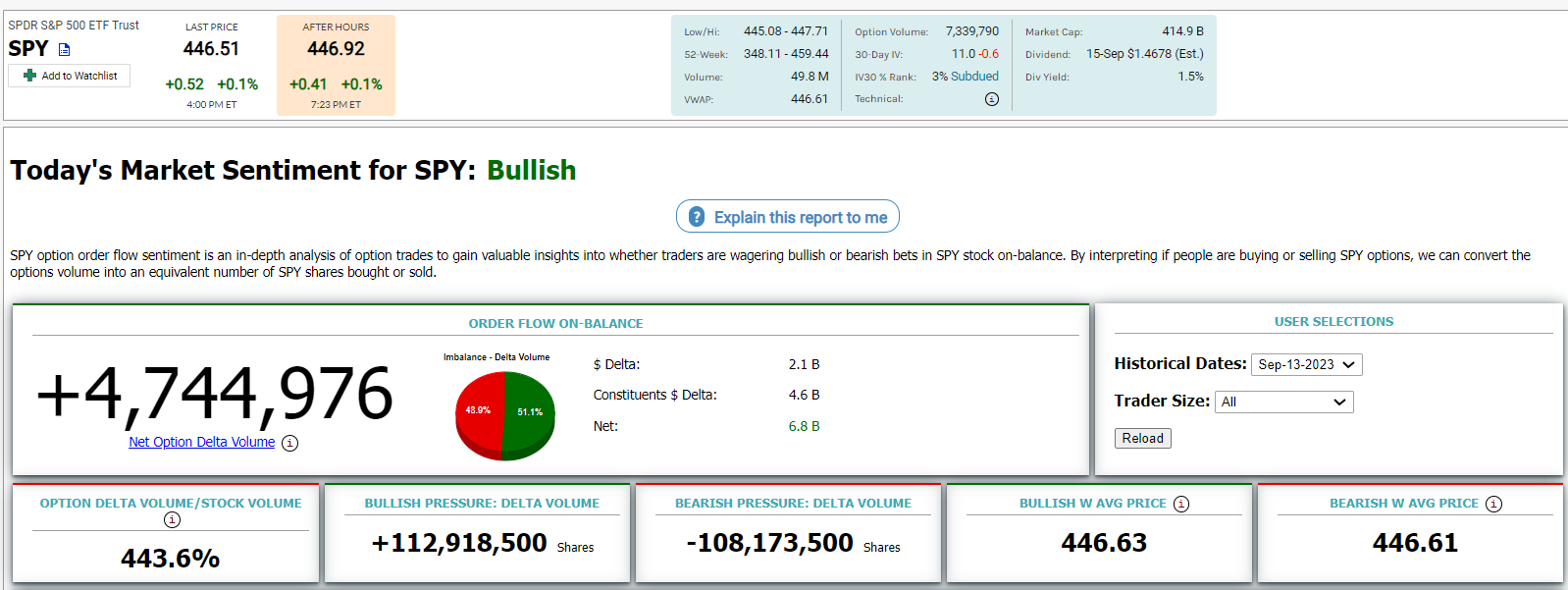The width and height of the screenshot is (1568, 590).
Task: Click the Imbalance - Delta Volume chart title
Action: tap(497, 357)
